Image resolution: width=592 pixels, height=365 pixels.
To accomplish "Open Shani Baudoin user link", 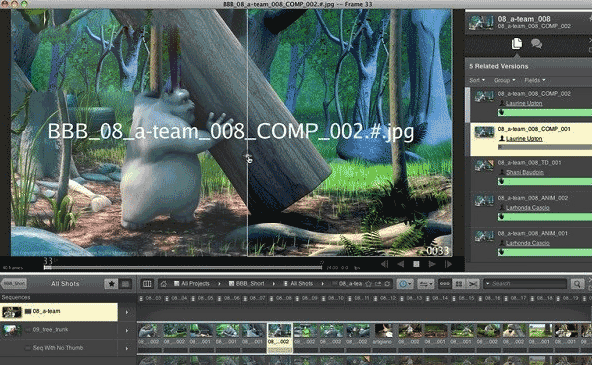I will pyautogui.click(x=525, y=172).
